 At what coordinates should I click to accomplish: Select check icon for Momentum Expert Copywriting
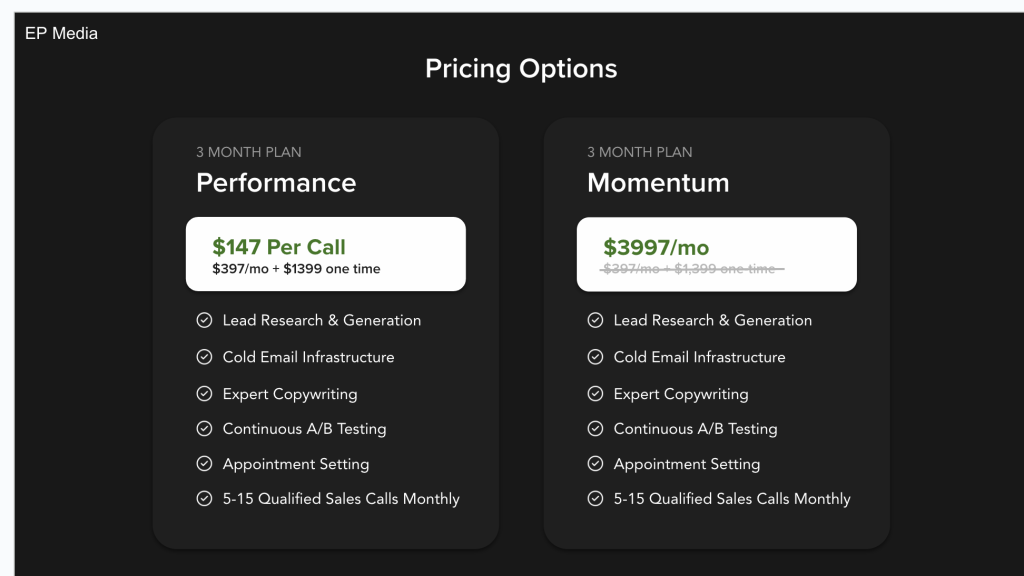(595, 393)
